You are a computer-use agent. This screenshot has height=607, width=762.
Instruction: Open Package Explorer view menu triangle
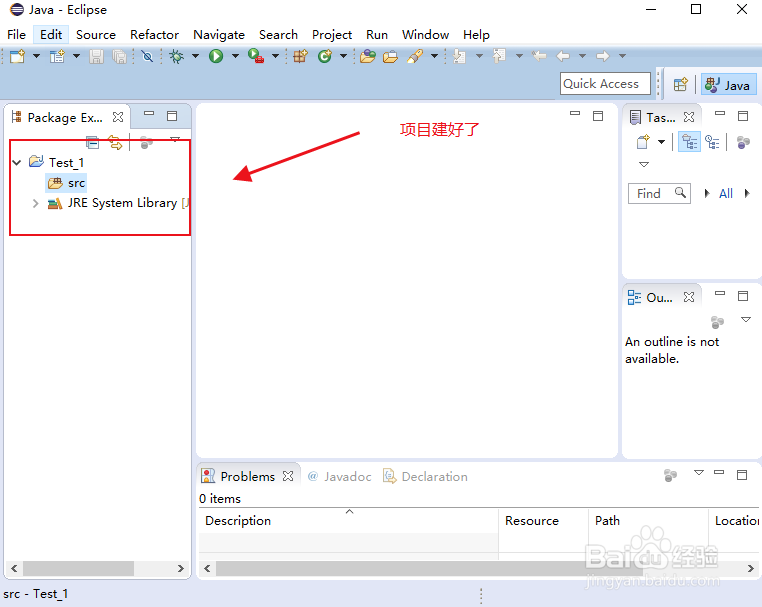pos(175,139)
